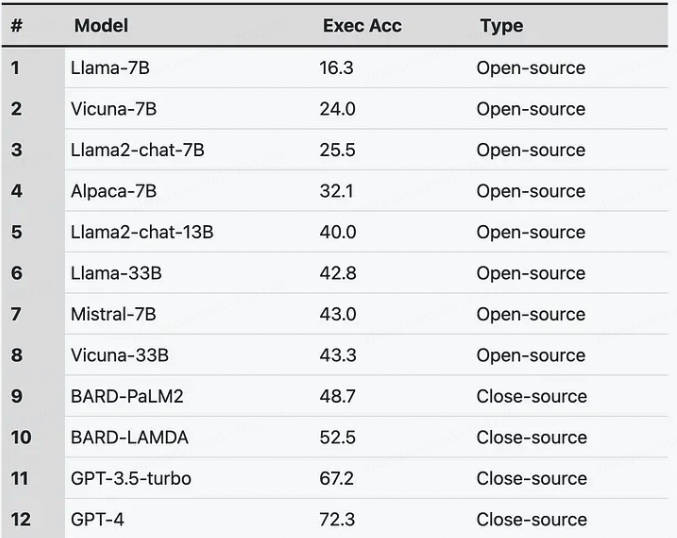The height and width of the screenshot is (538, 677).
Task: Click the Llama2-chat-7B cell
Action: pos(137,150)
